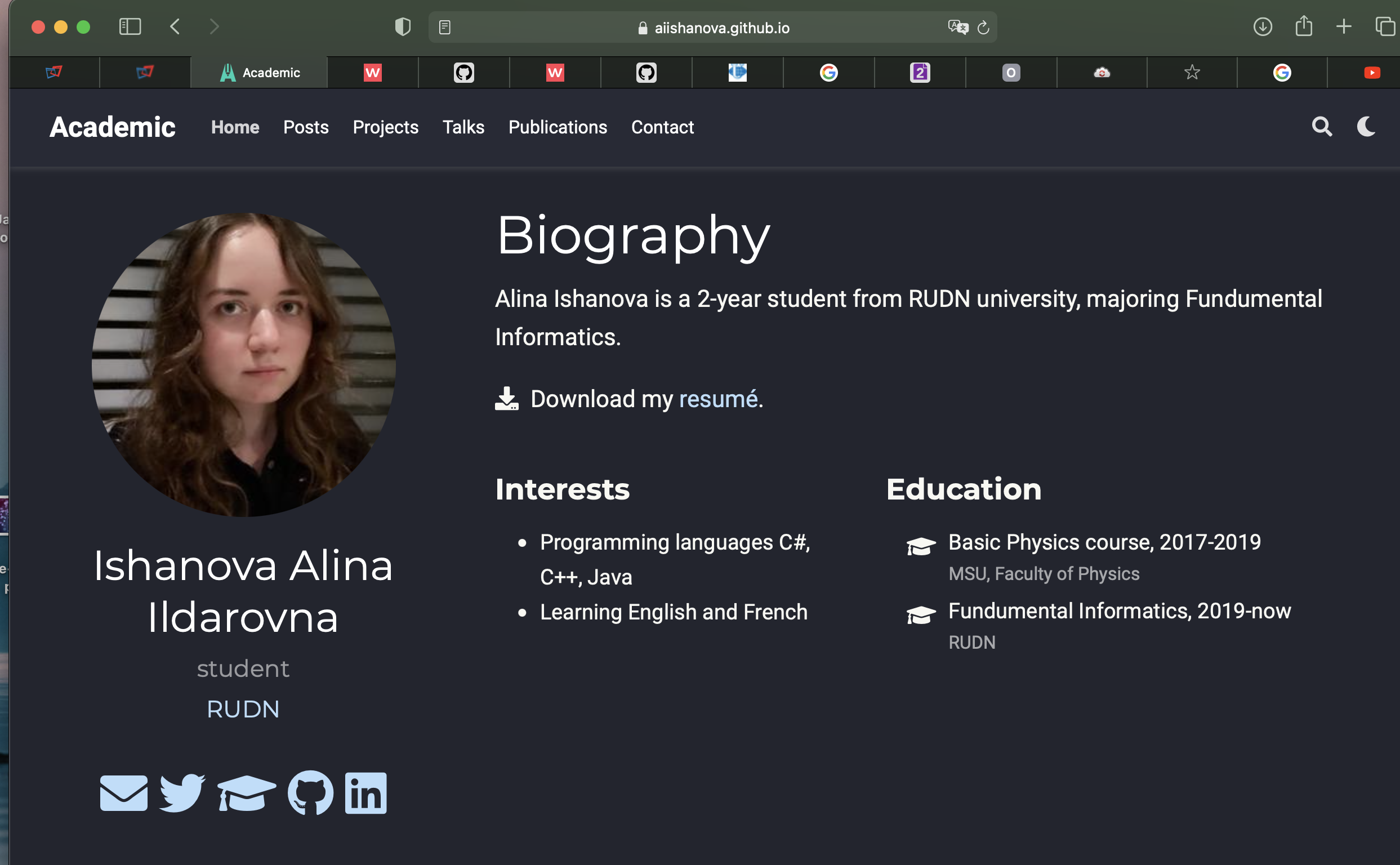Click the RUDN organization link under student

[x=243, y=710]
